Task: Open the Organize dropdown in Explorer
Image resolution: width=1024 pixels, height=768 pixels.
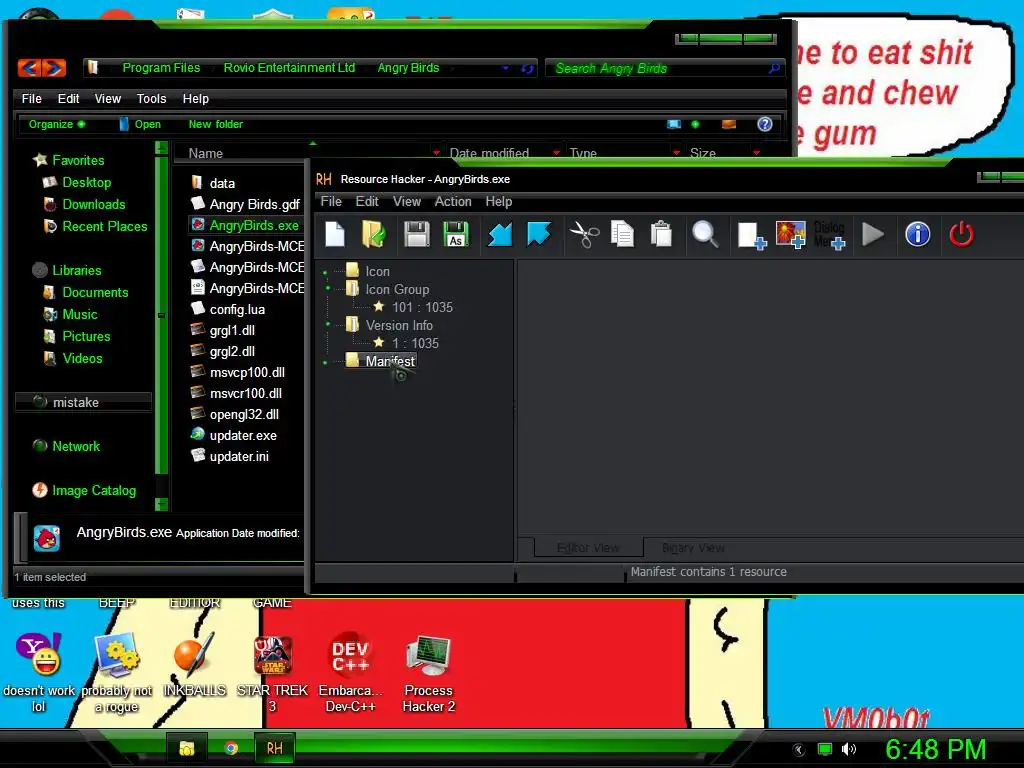Action: click(56, 124)
